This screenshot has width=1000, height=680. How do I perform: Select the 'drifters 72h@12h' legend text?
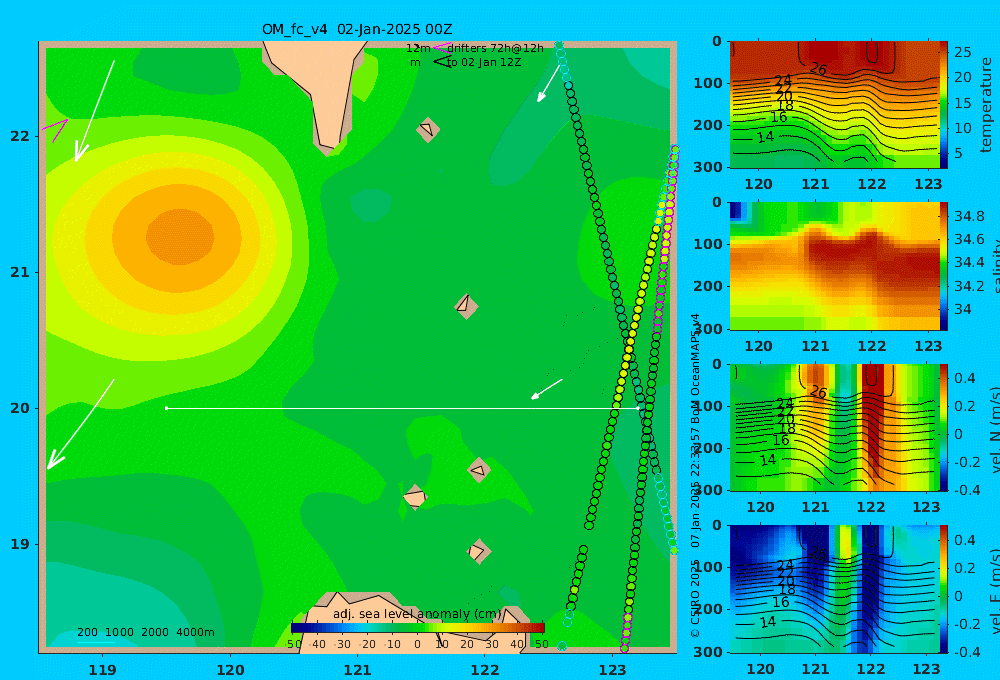(x=495, y=48)
